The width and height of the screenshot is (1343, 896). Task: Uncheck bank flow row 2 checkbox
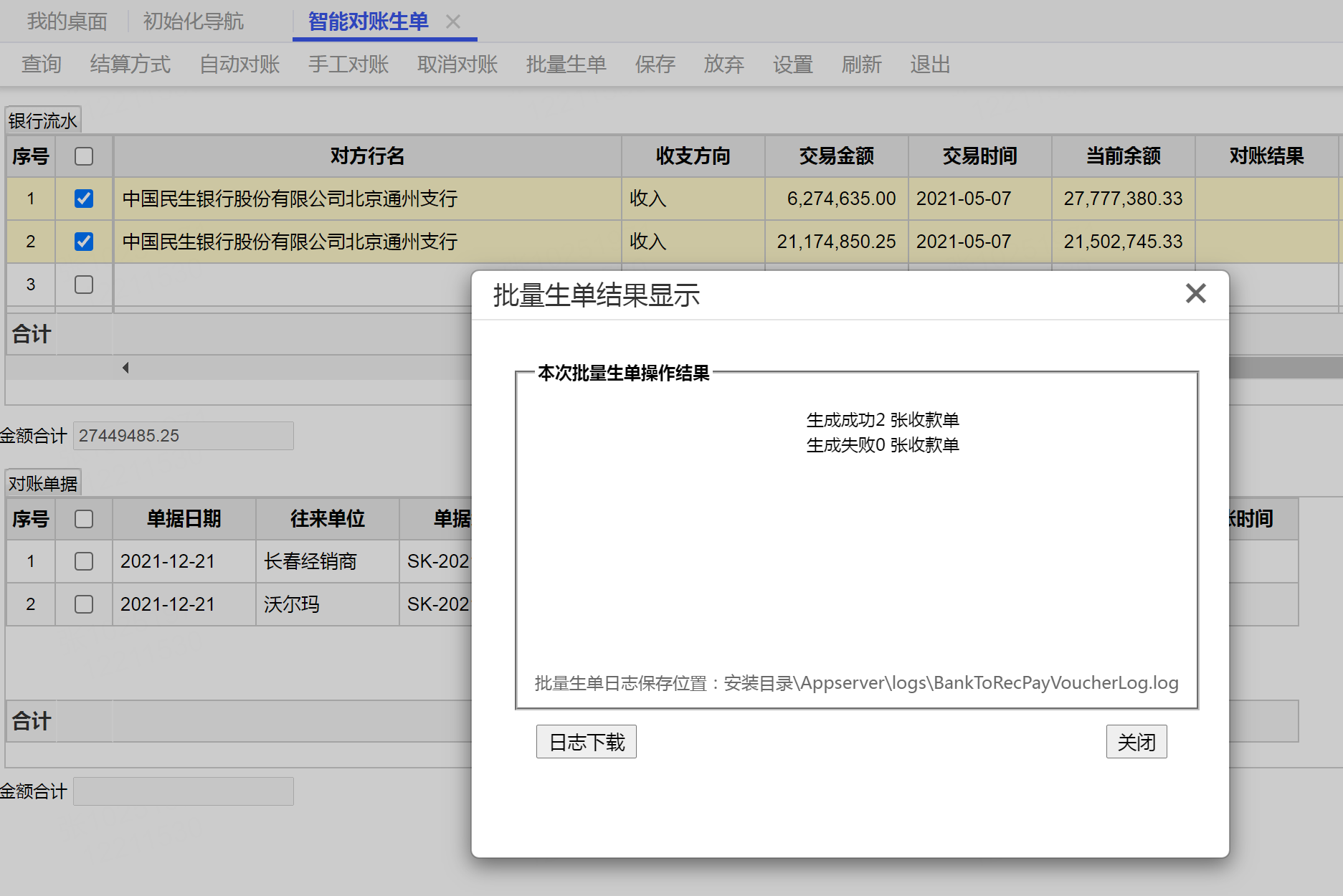84,242
